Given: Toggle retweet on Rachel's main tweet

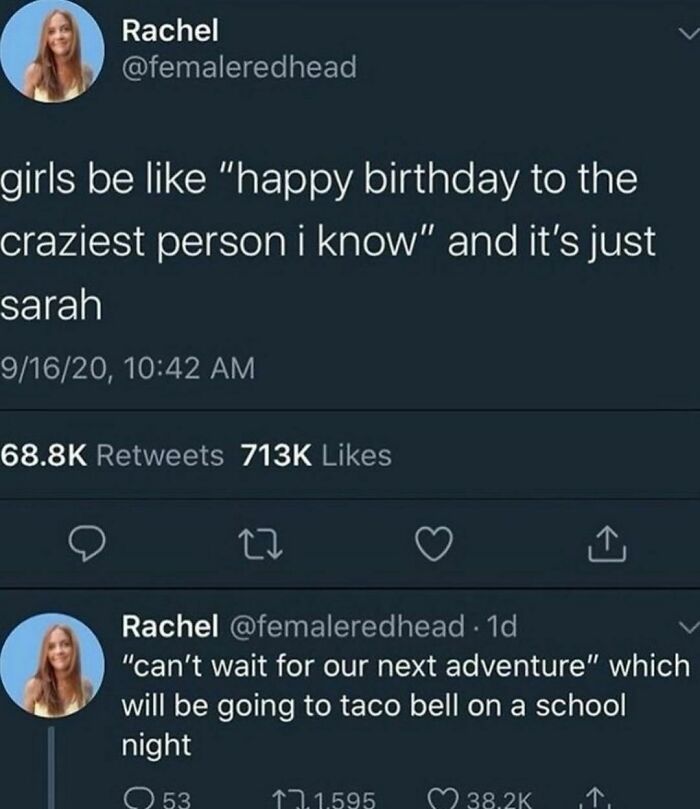Looking at the screenshot, I should (x=261, y=543).
